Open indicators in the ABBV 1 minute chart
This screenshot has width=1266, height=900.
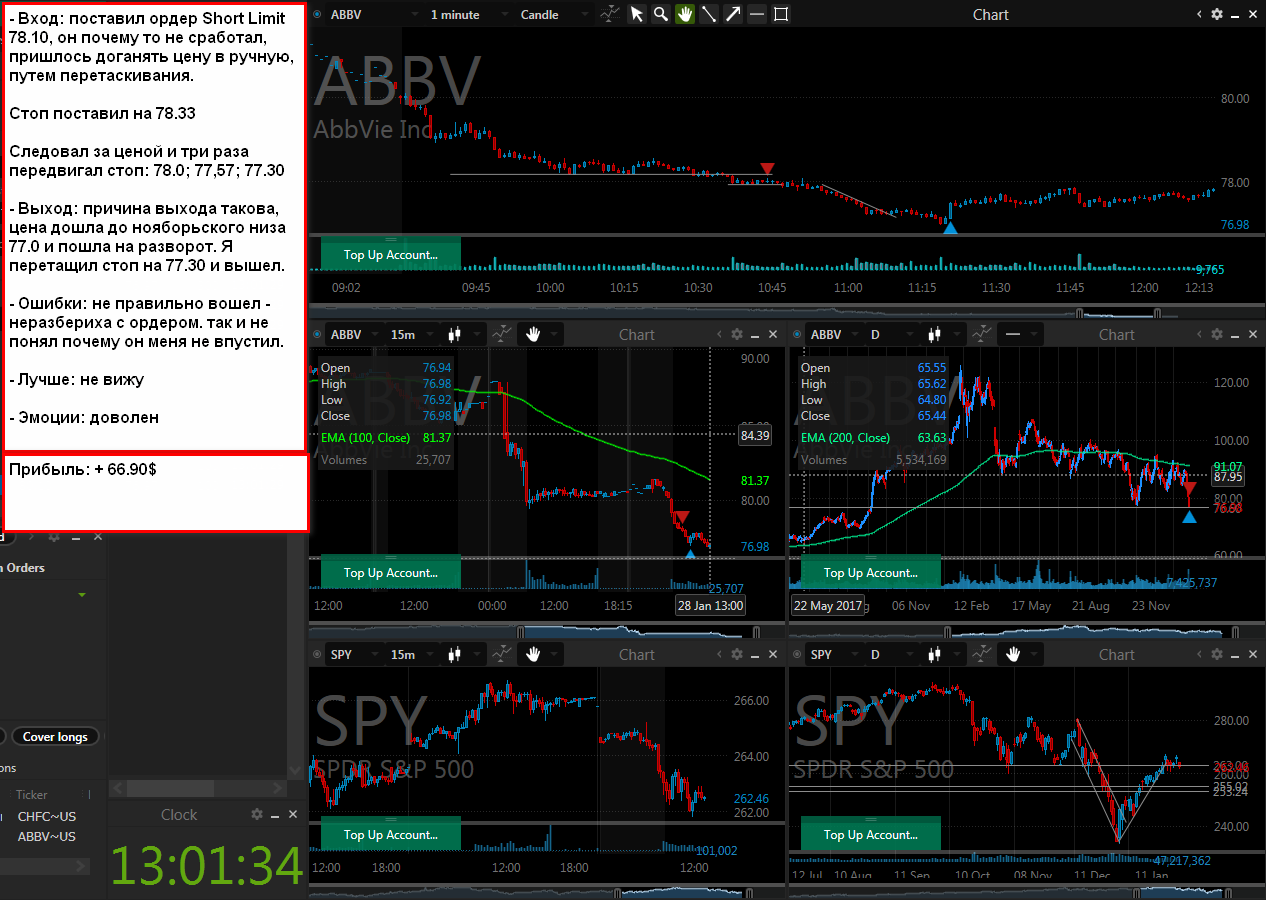pyautogui.click(x=611, y=14)
